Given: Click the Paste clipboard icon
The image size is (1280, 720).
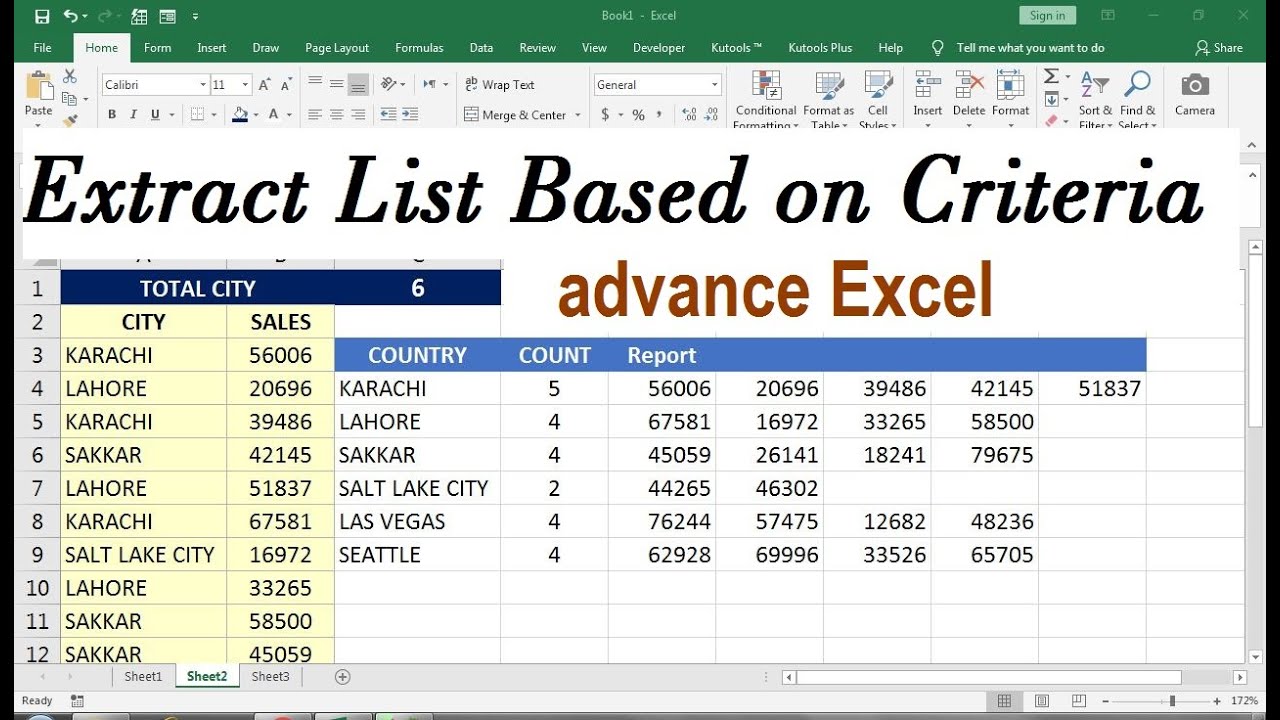Looking at the screenshot, I should [x=39, y=87].
